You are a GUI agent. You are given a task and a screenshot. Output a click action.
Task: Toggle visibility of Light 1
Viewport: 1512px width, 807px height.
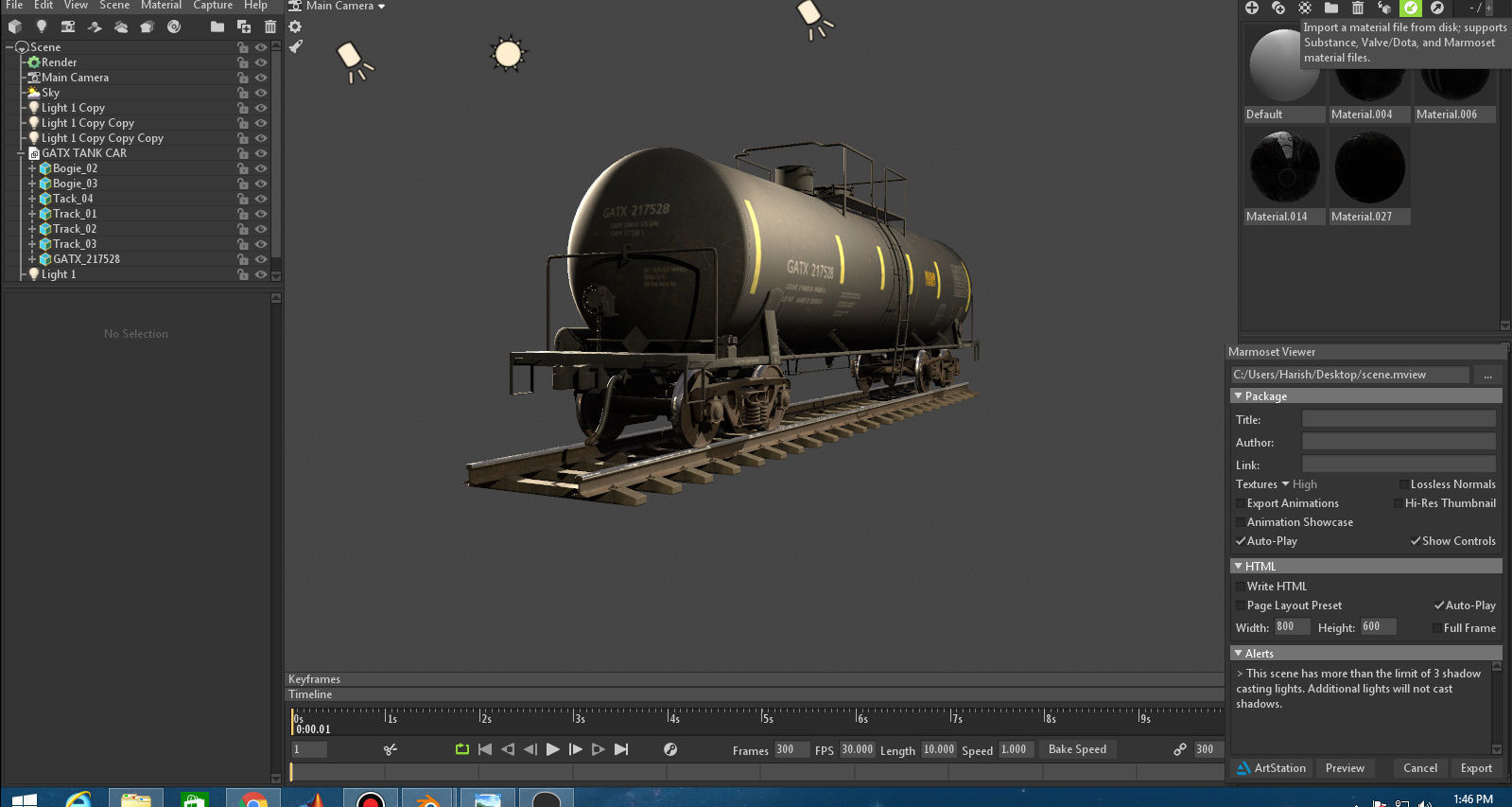tap(261, 274)
